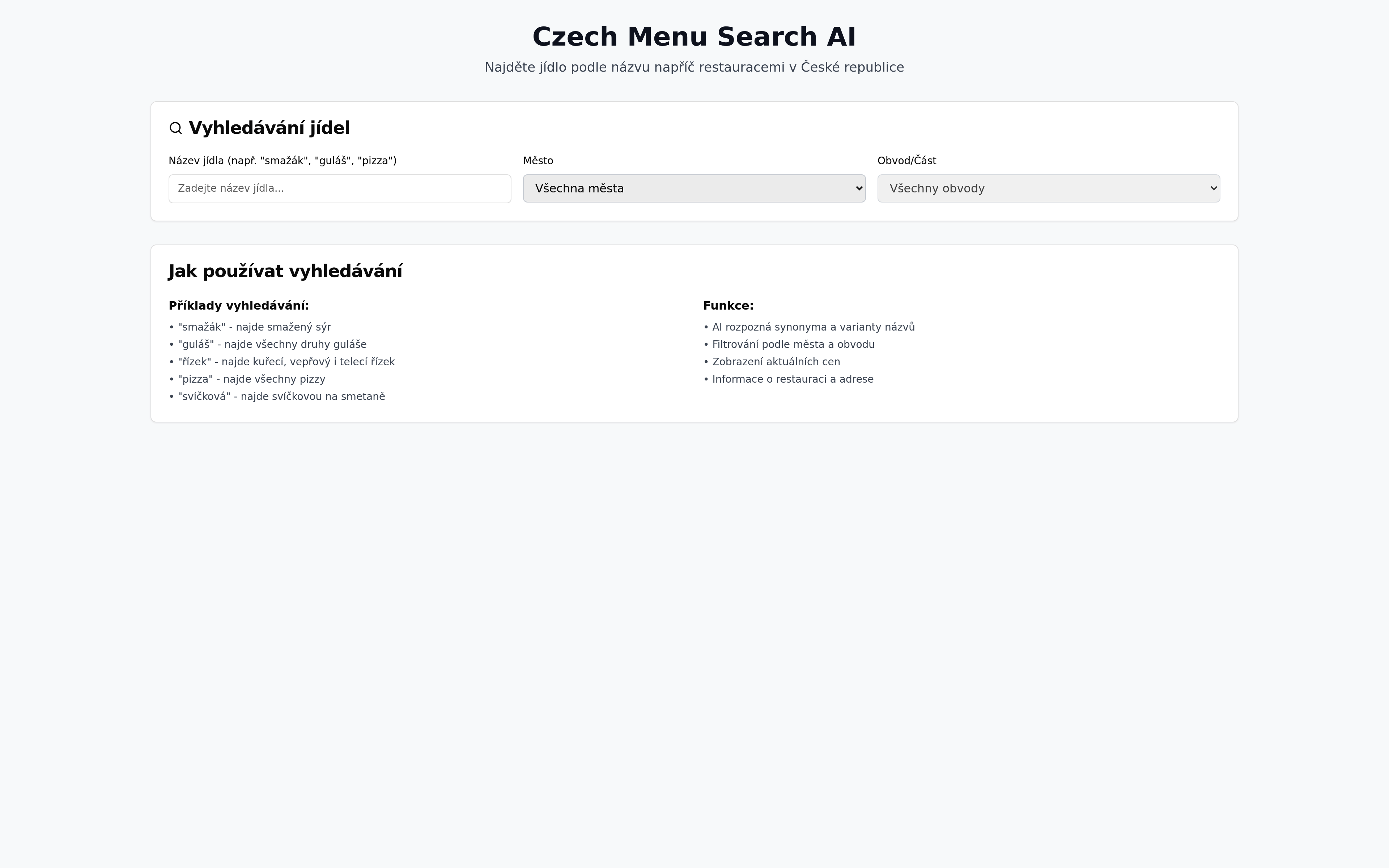Click the "guláš" search example line
This screenshot has width=1389, height=868.
267,344
